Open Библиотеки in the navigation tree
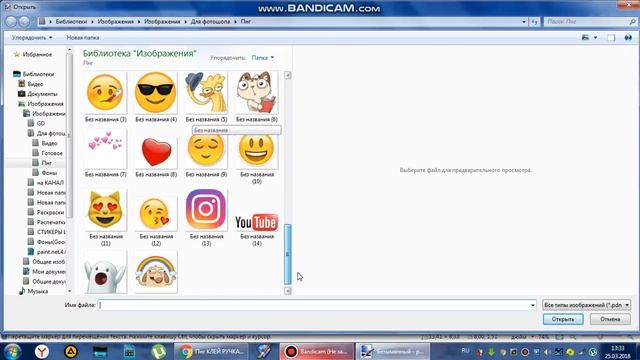 pos(38,74)
